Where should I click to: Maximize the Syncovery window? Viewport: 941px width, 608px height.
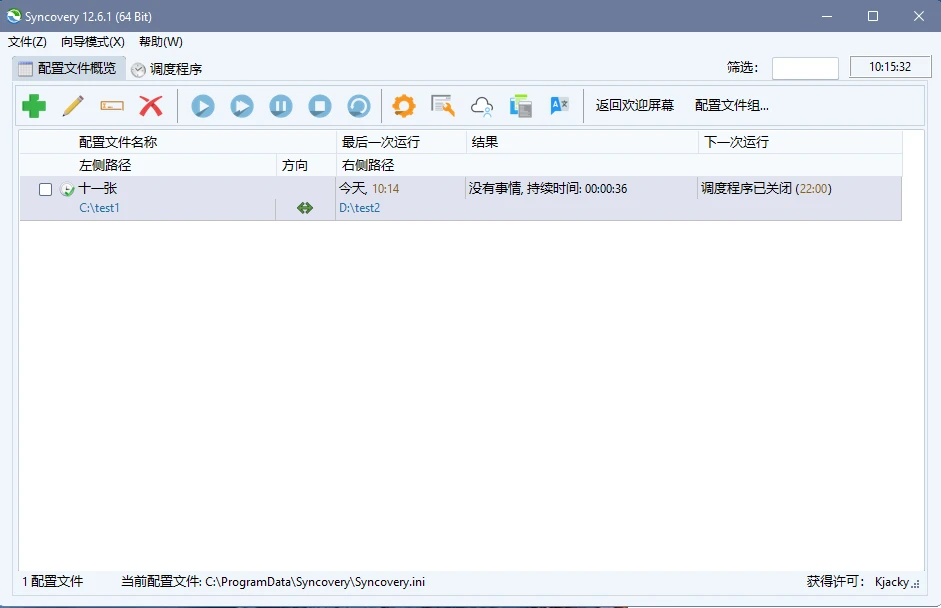[873, 16]
